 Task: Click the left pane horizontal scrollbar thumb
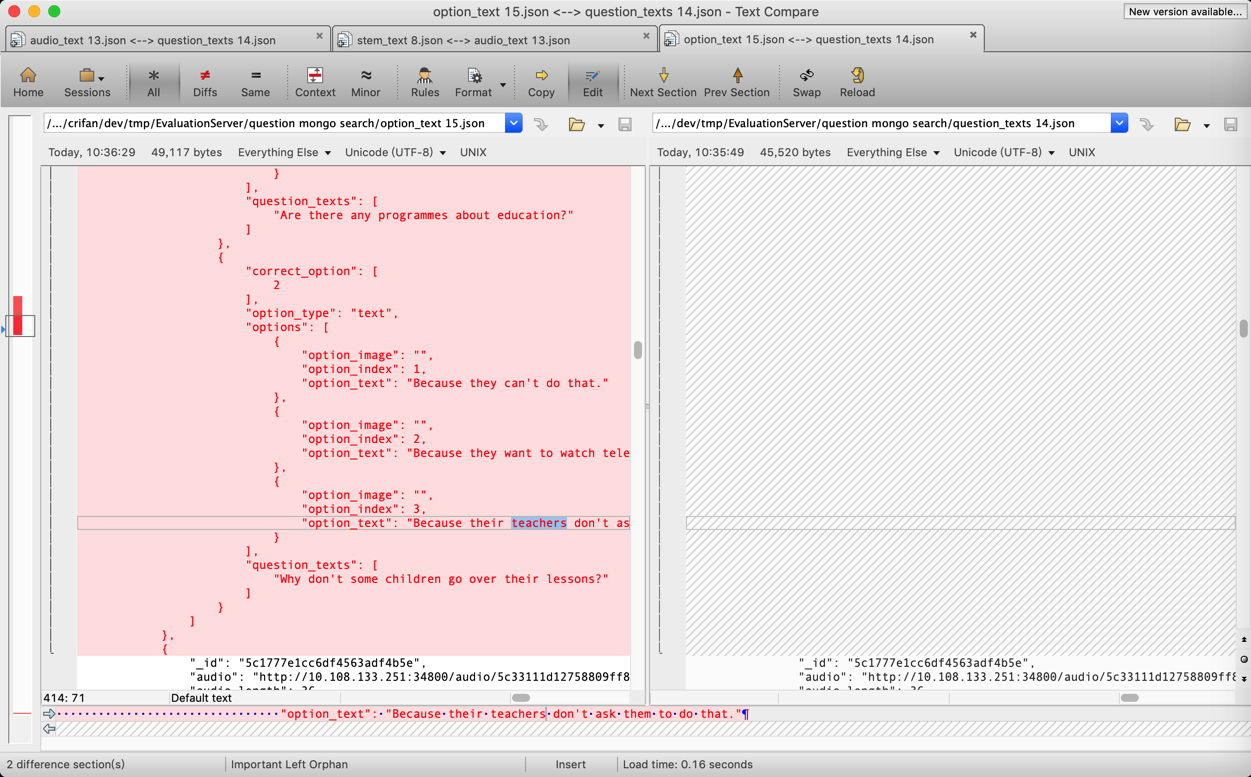click(x=521, y=698)
